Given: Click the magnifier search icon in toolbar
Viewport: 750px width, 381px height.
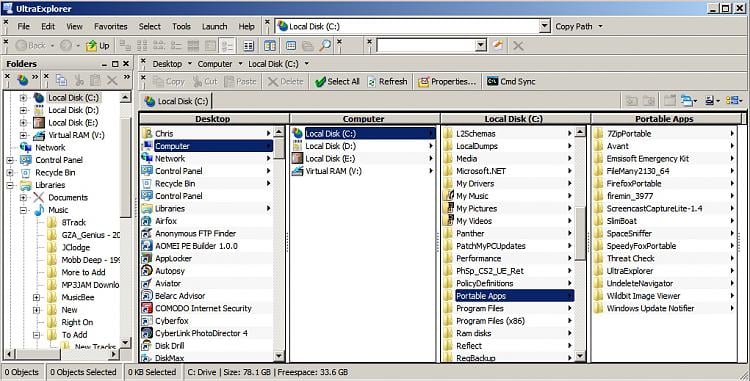Looking at the screenshot, I should (325, 45).
